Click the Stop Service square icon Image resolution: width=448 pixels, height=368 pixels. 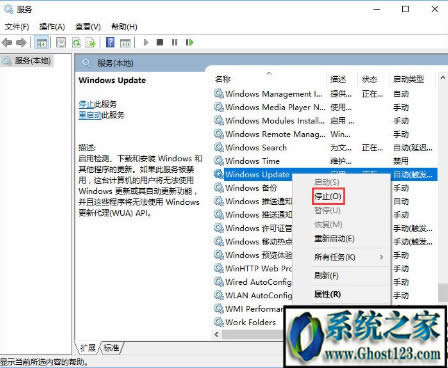click(x=160, y=42)
